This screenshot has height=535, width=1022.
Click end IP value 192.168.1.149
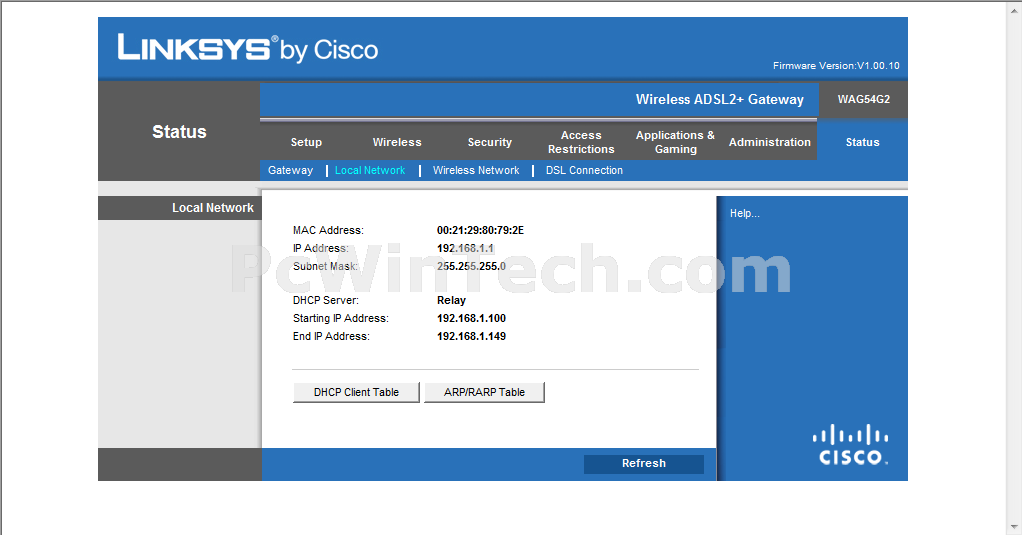pos(471,336)
